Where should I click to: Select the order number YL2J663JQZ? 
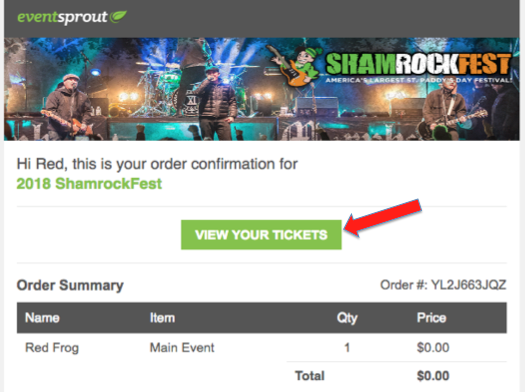[468, 285]
